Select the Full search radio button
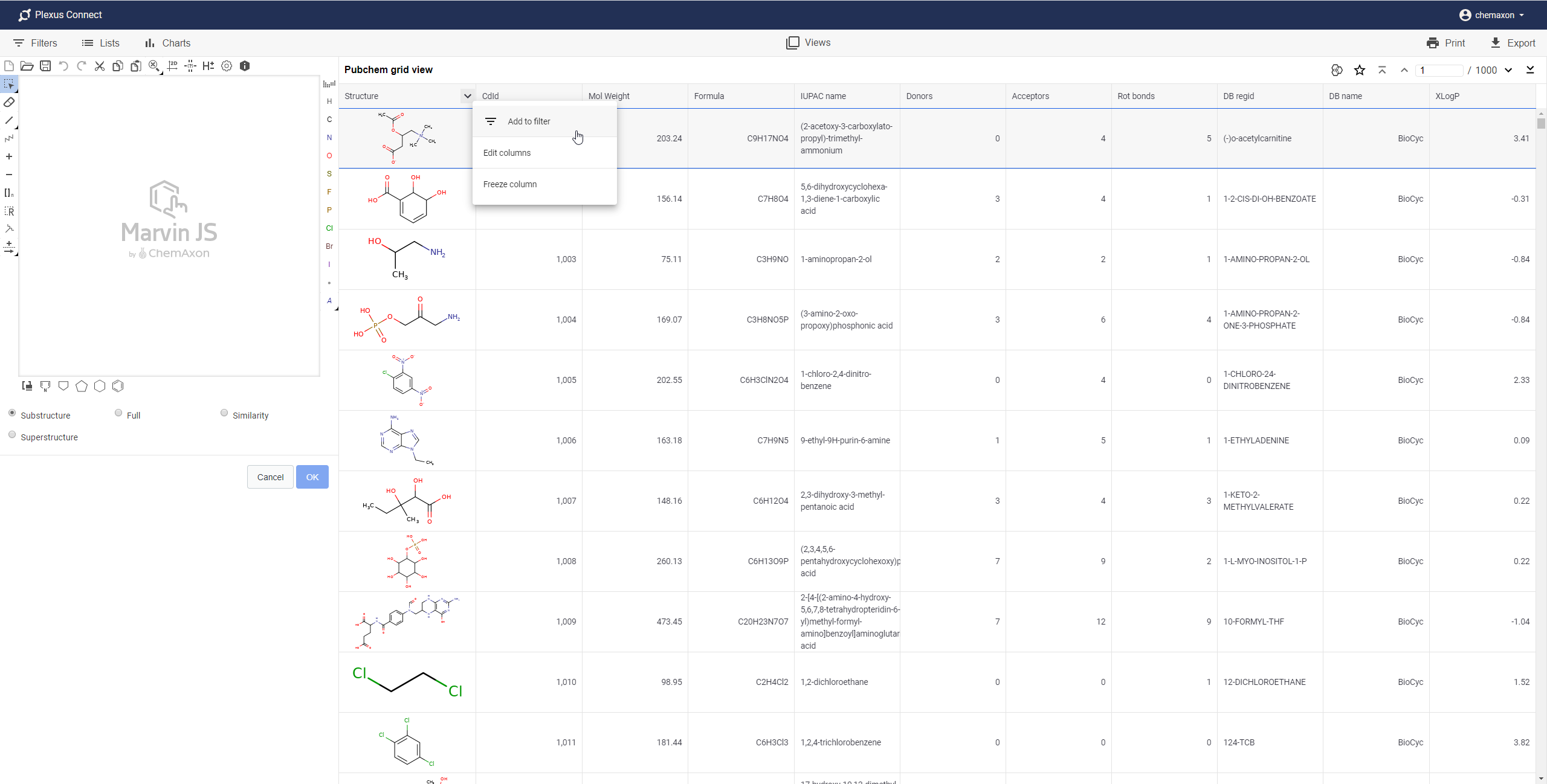Screen dimensions: 1547x784 [x=118, y=413]
